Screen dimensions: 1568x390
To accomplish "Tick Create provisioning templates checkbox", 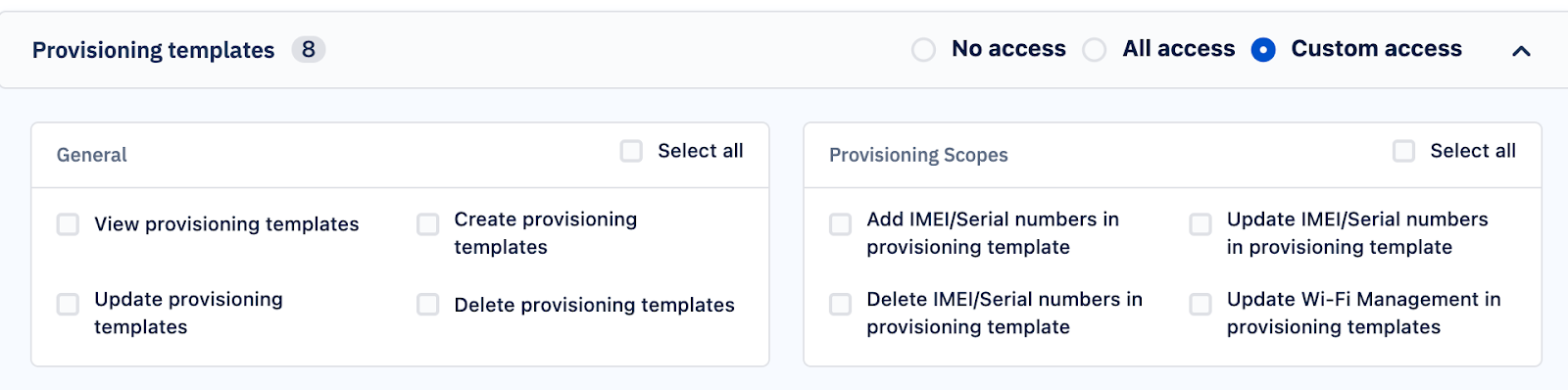I will (427, 224).
